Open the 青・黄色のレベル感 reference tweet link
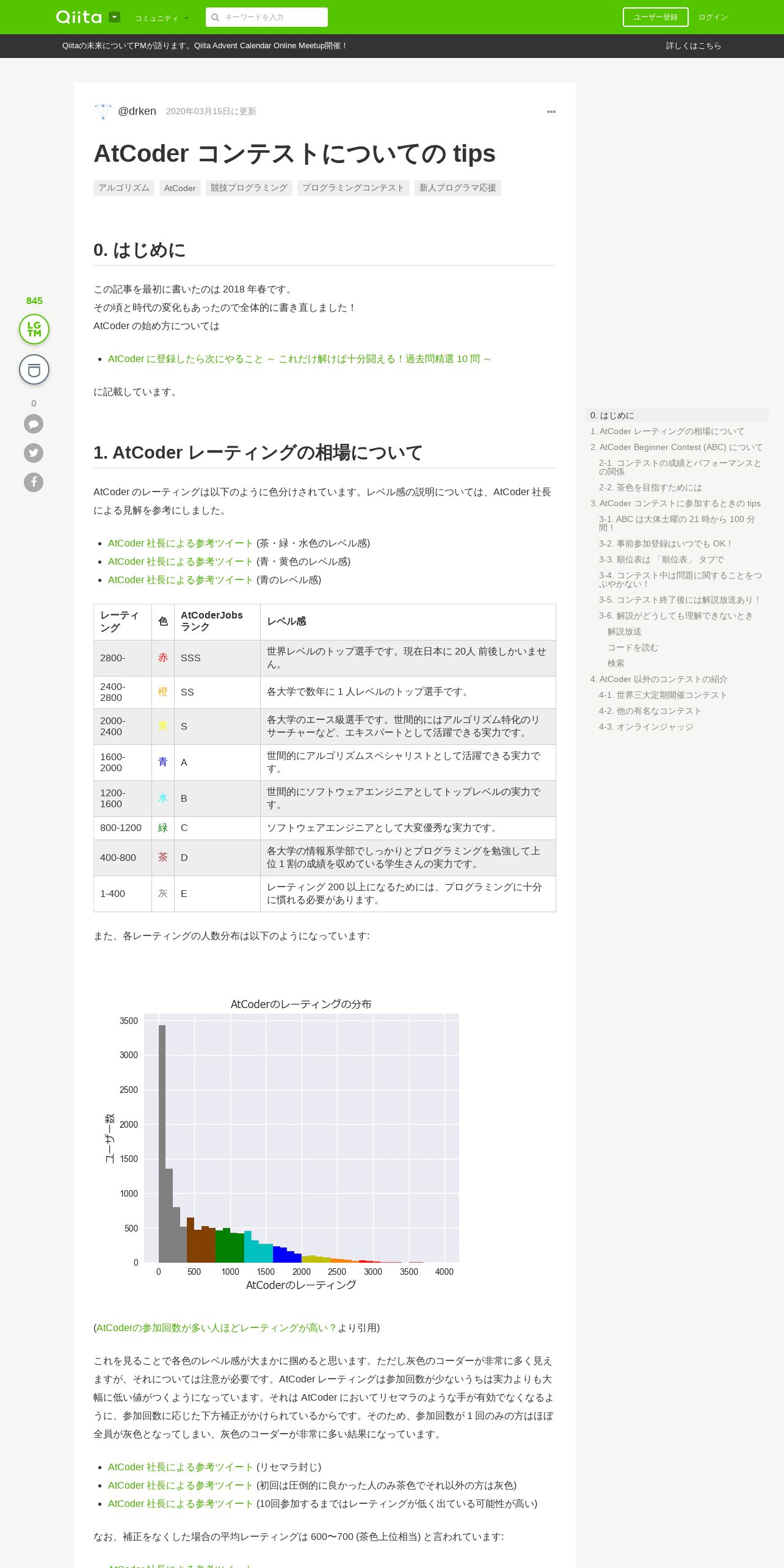 180,562
